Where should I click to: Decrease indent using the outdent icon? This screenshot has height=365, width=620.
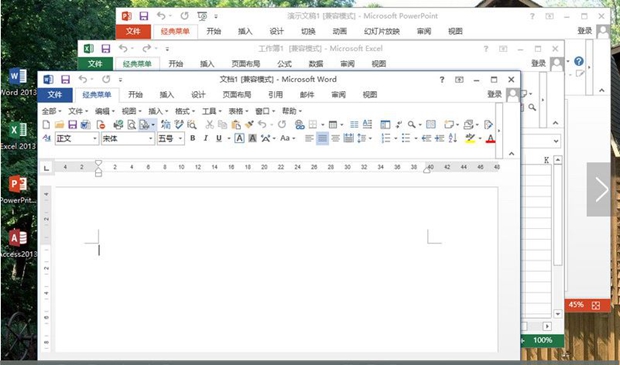(426, 138)
